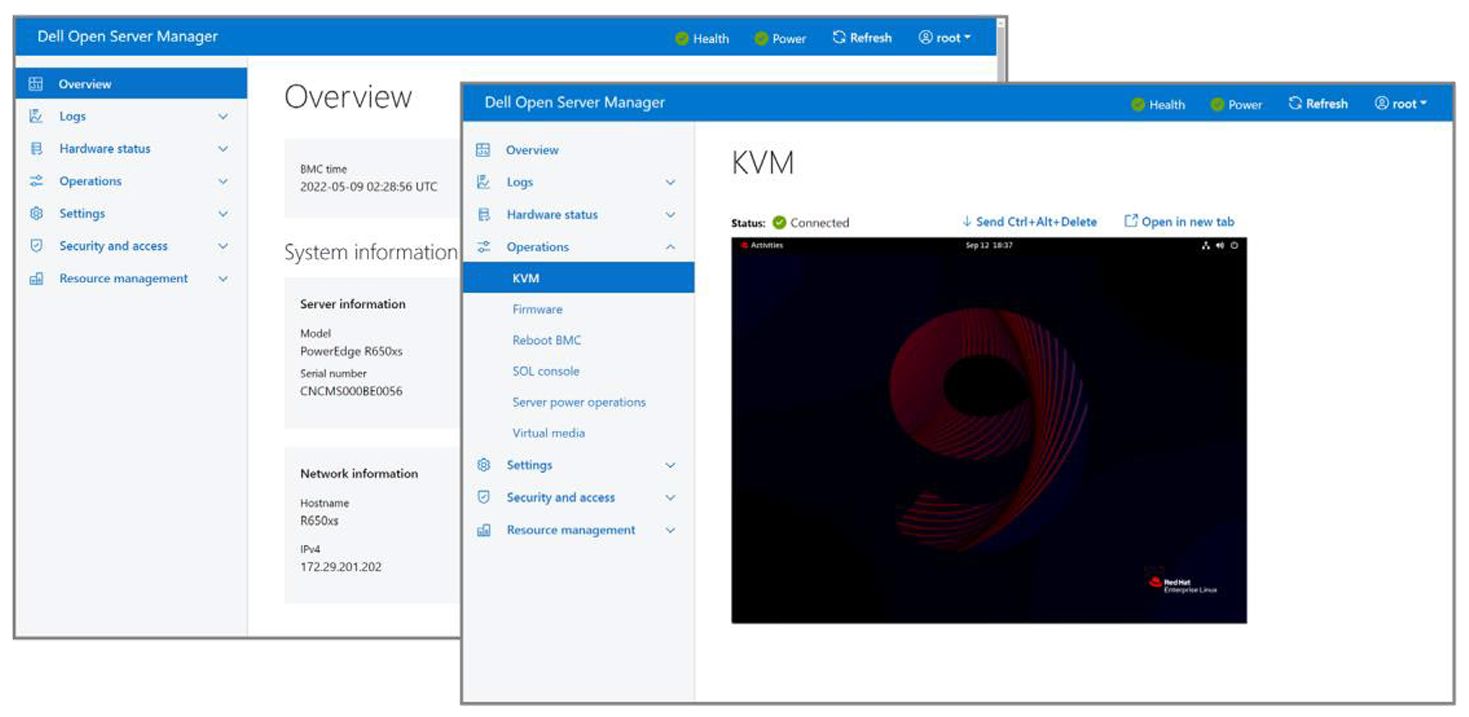Image resolution: width=1469 pixels, height=717 pixels.
Task: Click the Hardware status icon in front sidebar
Action: click(484, 215)
